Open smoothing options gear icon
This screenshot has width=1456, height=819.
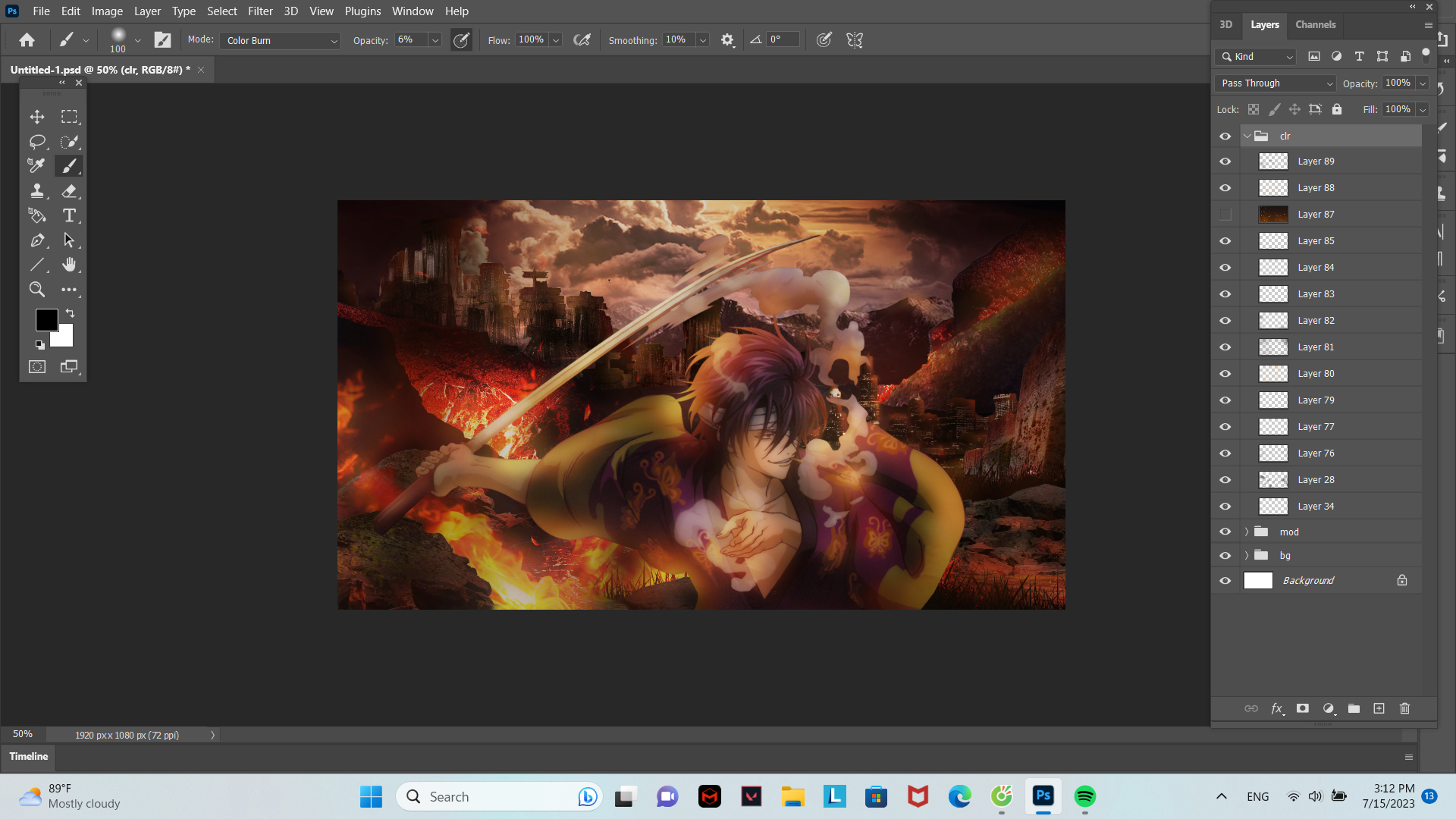[x=727, y=40]
